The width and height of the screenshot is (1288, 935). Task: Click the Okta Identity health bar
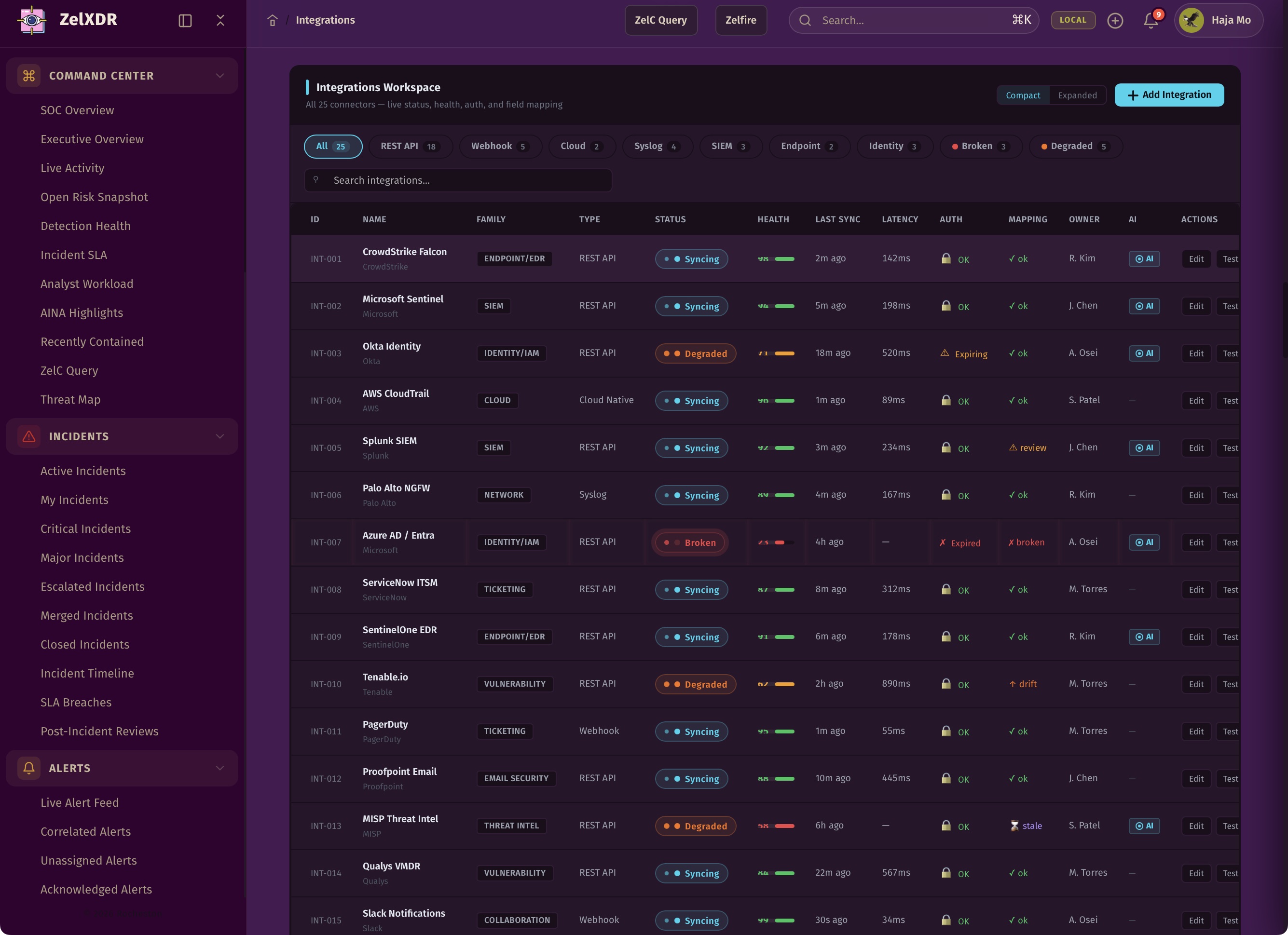(x=784, y=353)
